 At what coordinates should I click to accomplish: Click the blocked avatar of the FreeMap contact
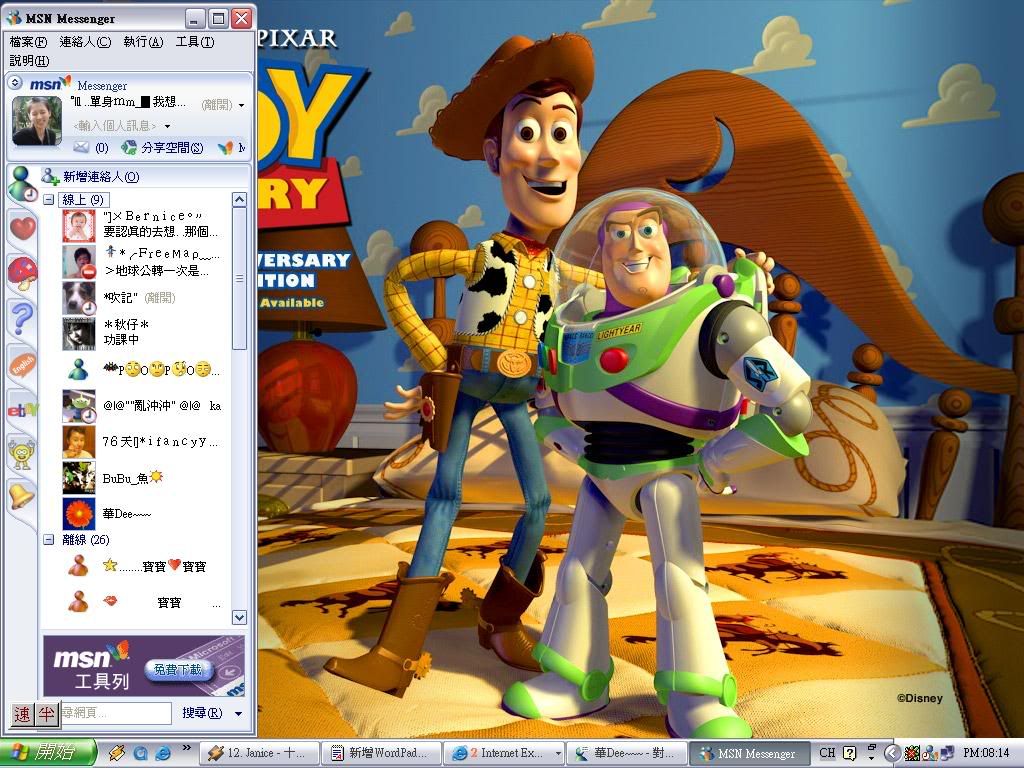point(78,262)
